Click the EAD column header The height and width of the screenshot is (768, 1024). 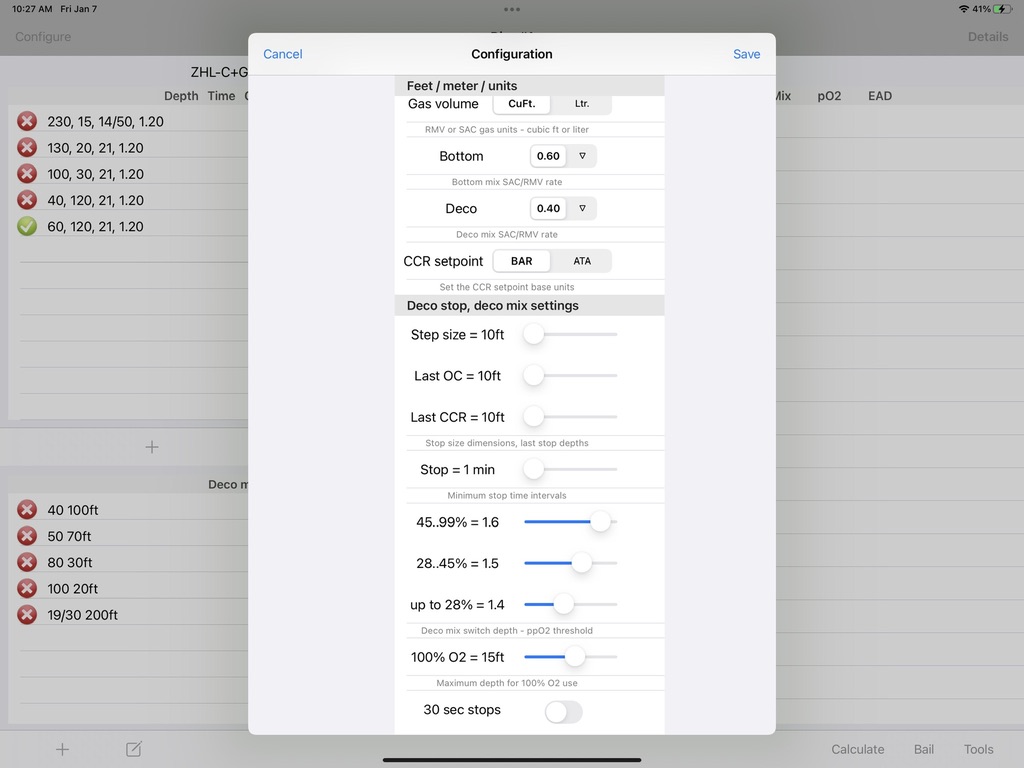click(x=880, y=96)
